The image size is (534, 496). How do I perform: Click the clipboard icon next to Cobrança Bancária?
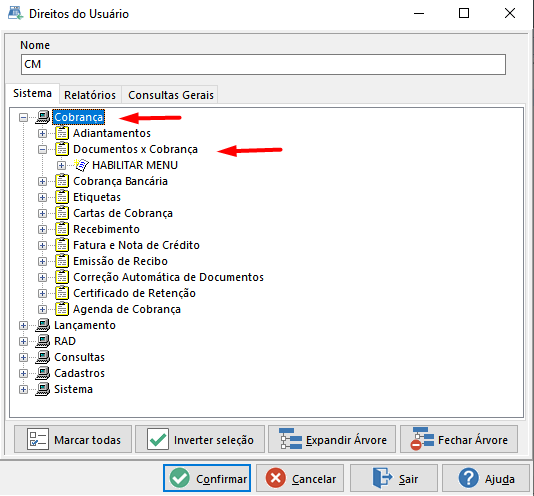pos(62,181)
